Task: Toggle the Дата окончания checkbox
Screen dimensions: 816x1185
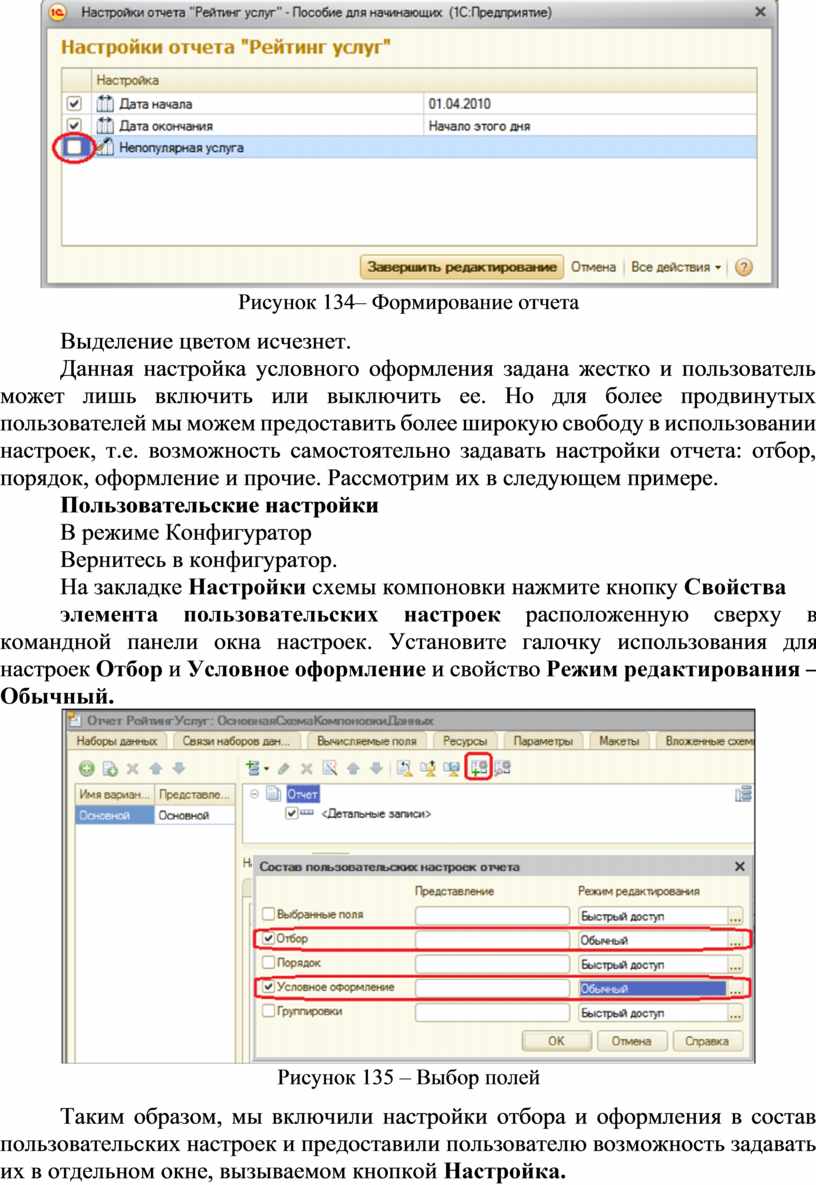Action: coord(74,125)
